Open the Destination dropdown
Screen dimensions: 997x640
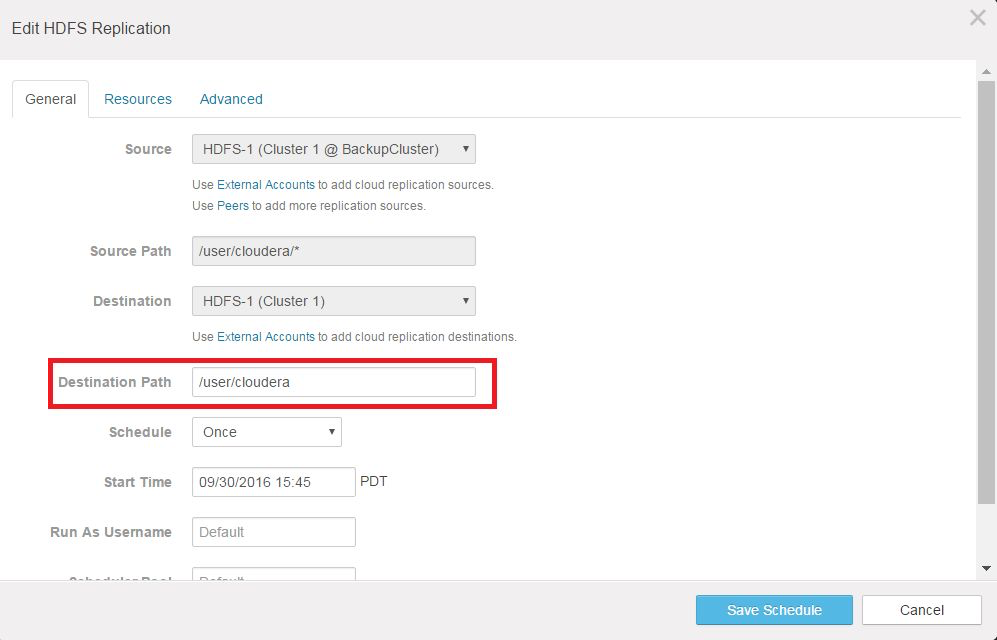coord(333,301)
